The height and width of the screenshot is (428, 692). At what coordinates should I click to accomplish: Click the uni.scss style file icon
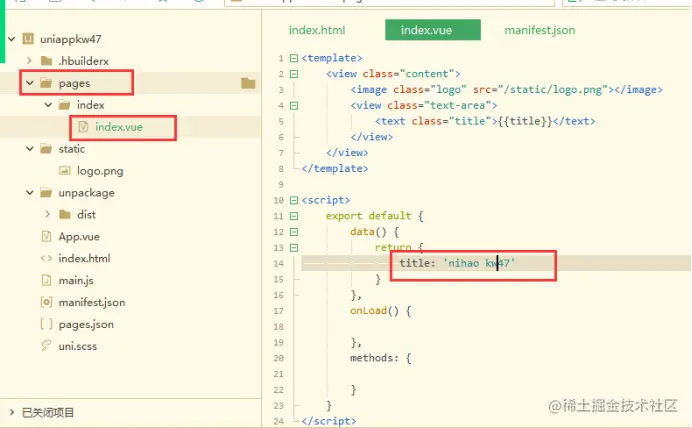click(46, 345)
